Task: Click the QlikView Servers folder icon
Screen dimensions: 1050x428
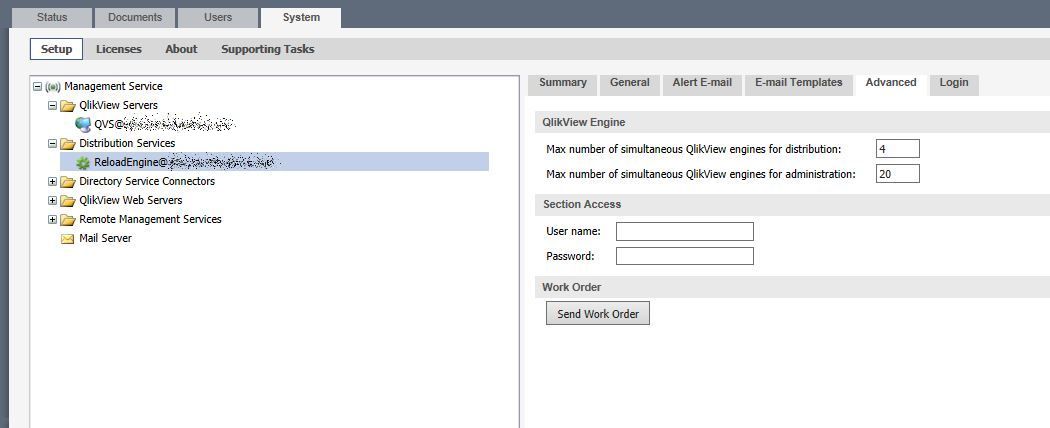Action: point(68,106)
